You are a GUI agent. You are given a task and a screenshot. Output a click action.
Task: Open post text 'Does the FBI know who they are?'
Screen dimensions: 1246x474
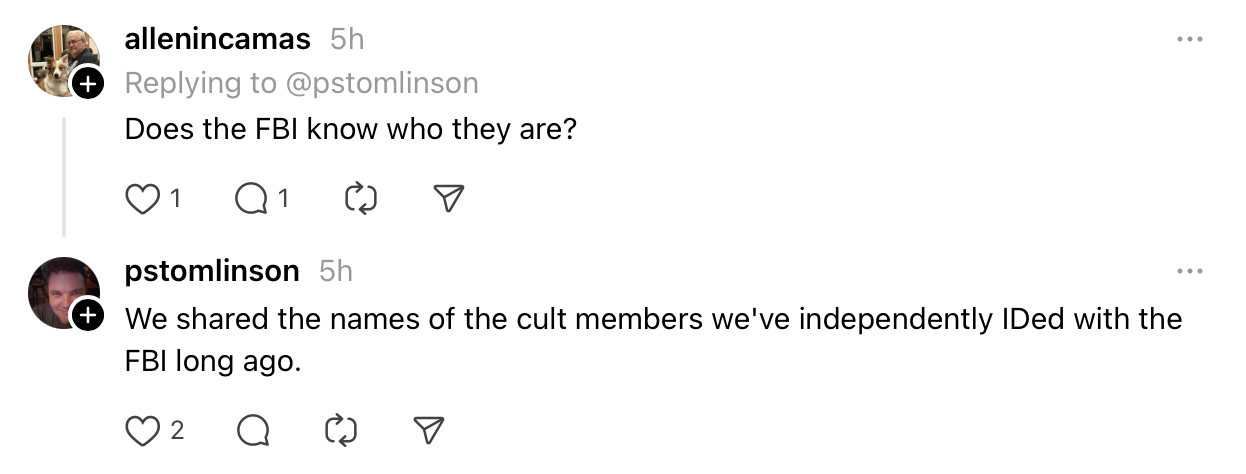click(x=351, y=129)
